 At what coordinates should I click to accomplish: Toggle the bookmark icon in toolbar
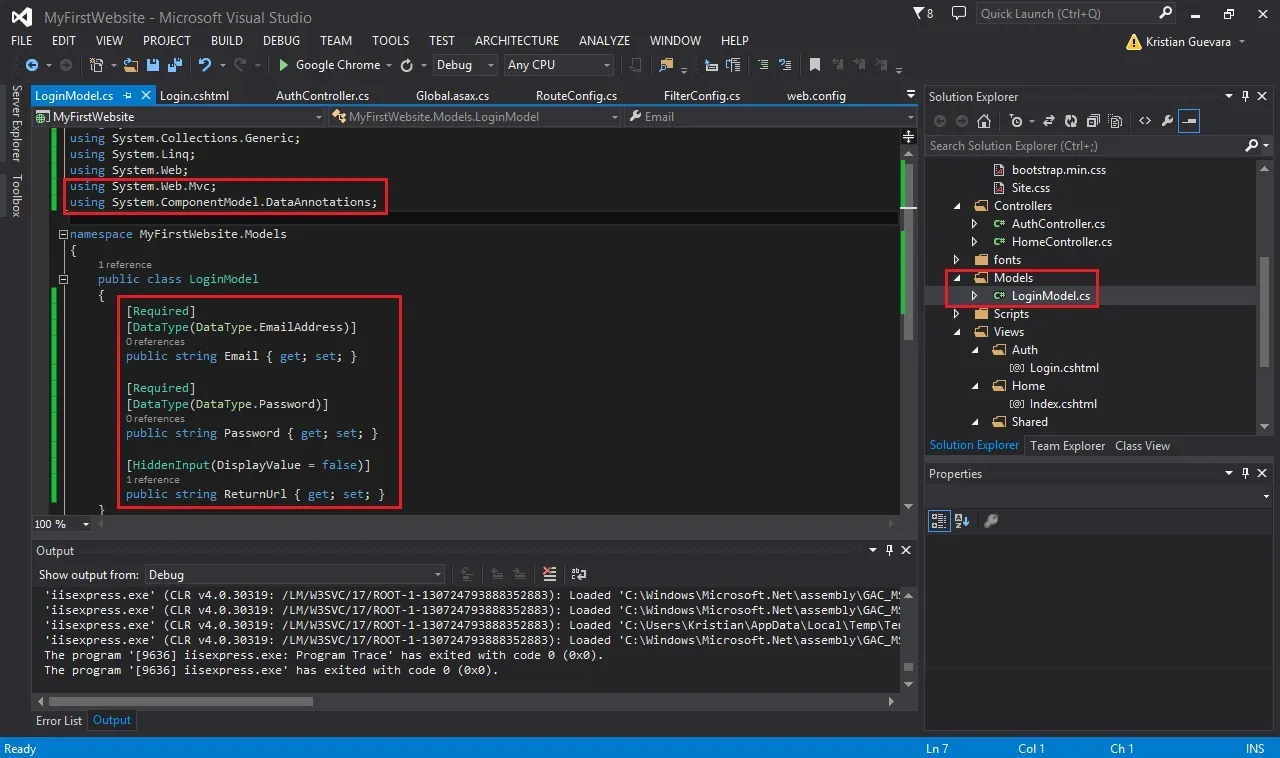point(815,65)
